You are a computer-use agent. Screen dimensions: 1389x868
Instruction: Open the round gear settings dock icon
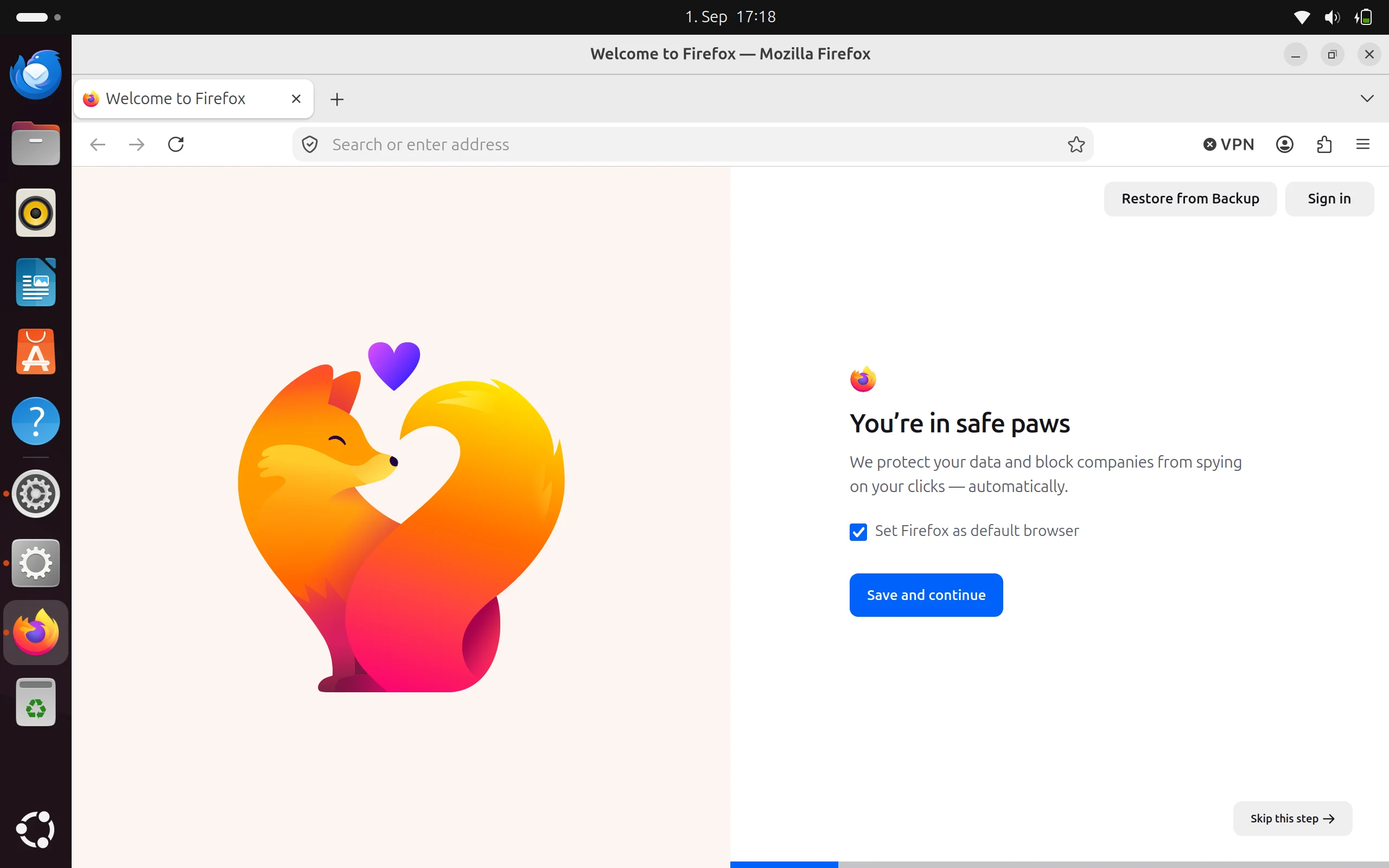(x=36, y=494)
